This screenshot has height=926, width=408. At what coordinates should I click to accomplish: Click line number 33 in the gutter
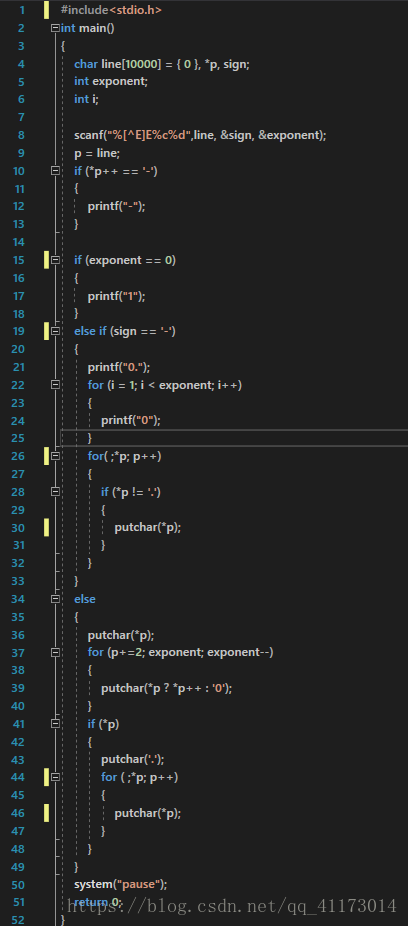pyautogui.click(x=18, y=581)
